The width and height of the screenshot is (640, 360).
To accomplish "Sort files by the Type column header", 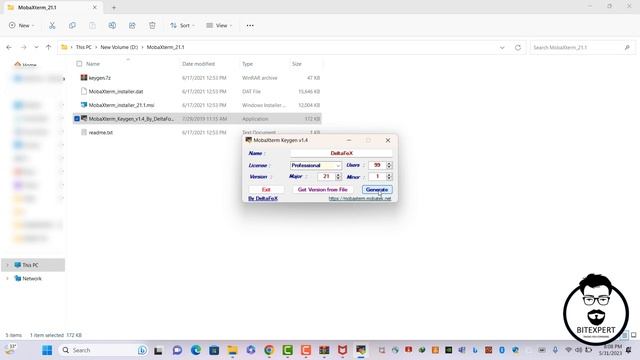I will [x=247, y=64].
